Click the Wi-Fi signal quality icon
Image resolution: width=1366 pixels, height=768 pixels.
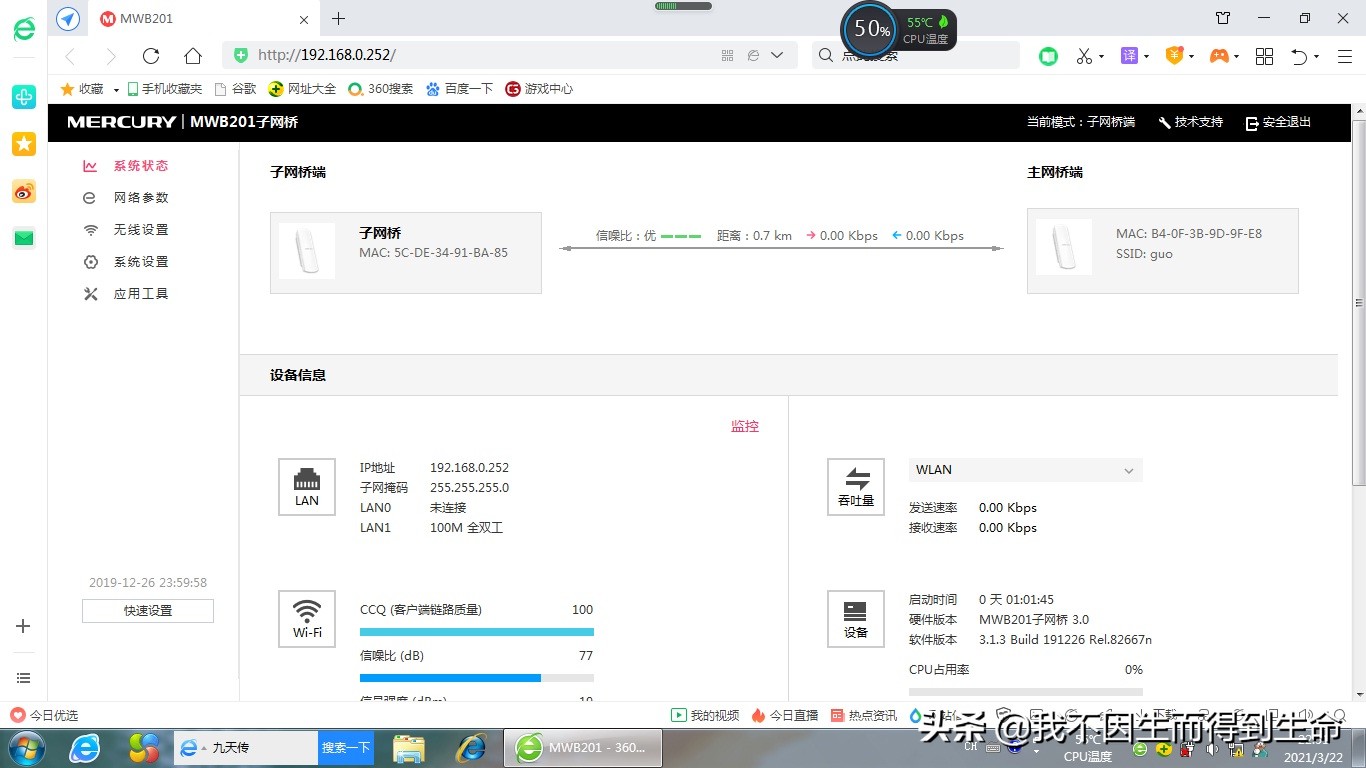(306, 618)
